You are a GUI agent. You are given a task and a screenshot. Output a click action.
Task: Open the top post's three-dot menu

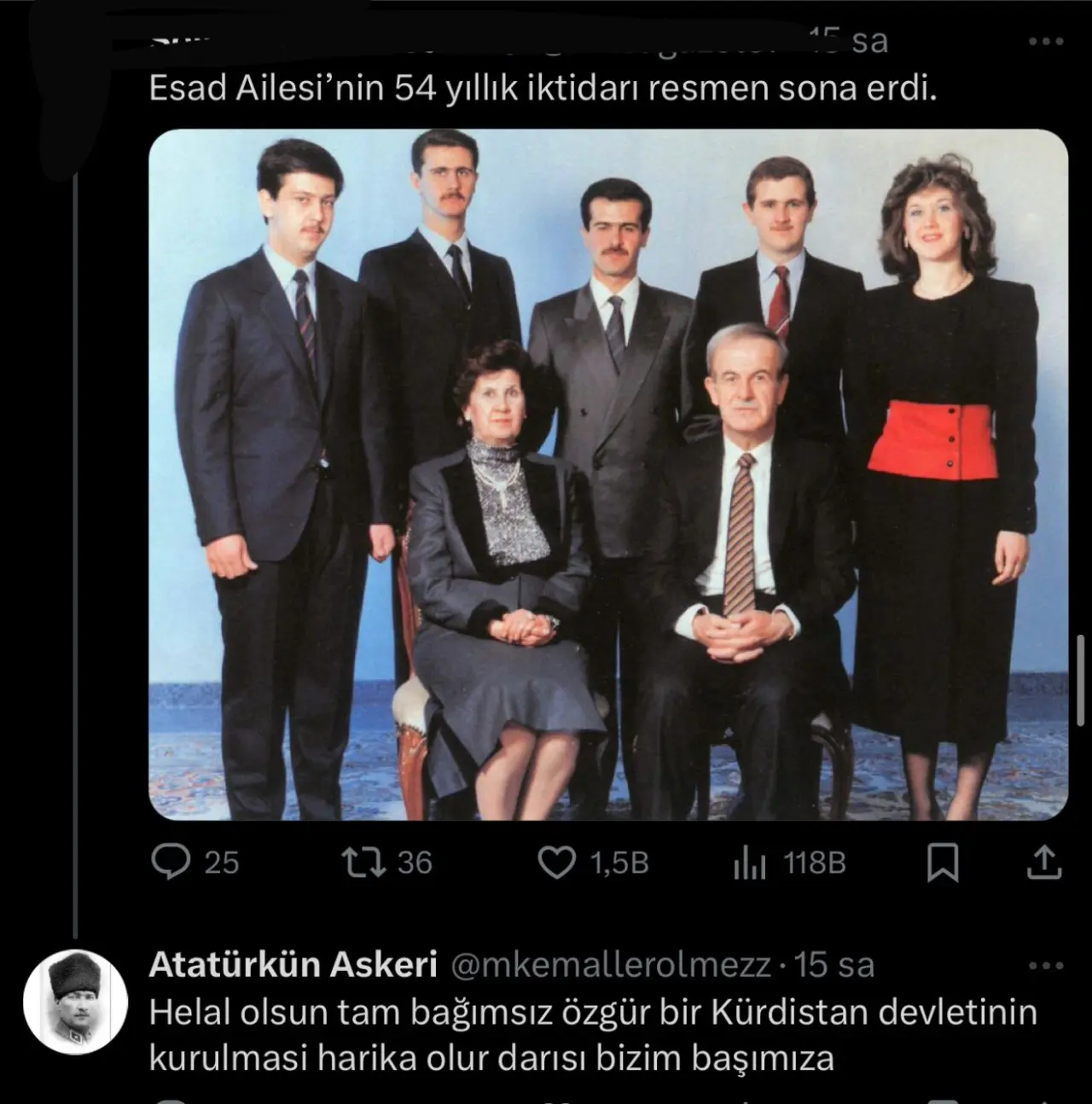pyautogui.click(x=1046, y=41)
